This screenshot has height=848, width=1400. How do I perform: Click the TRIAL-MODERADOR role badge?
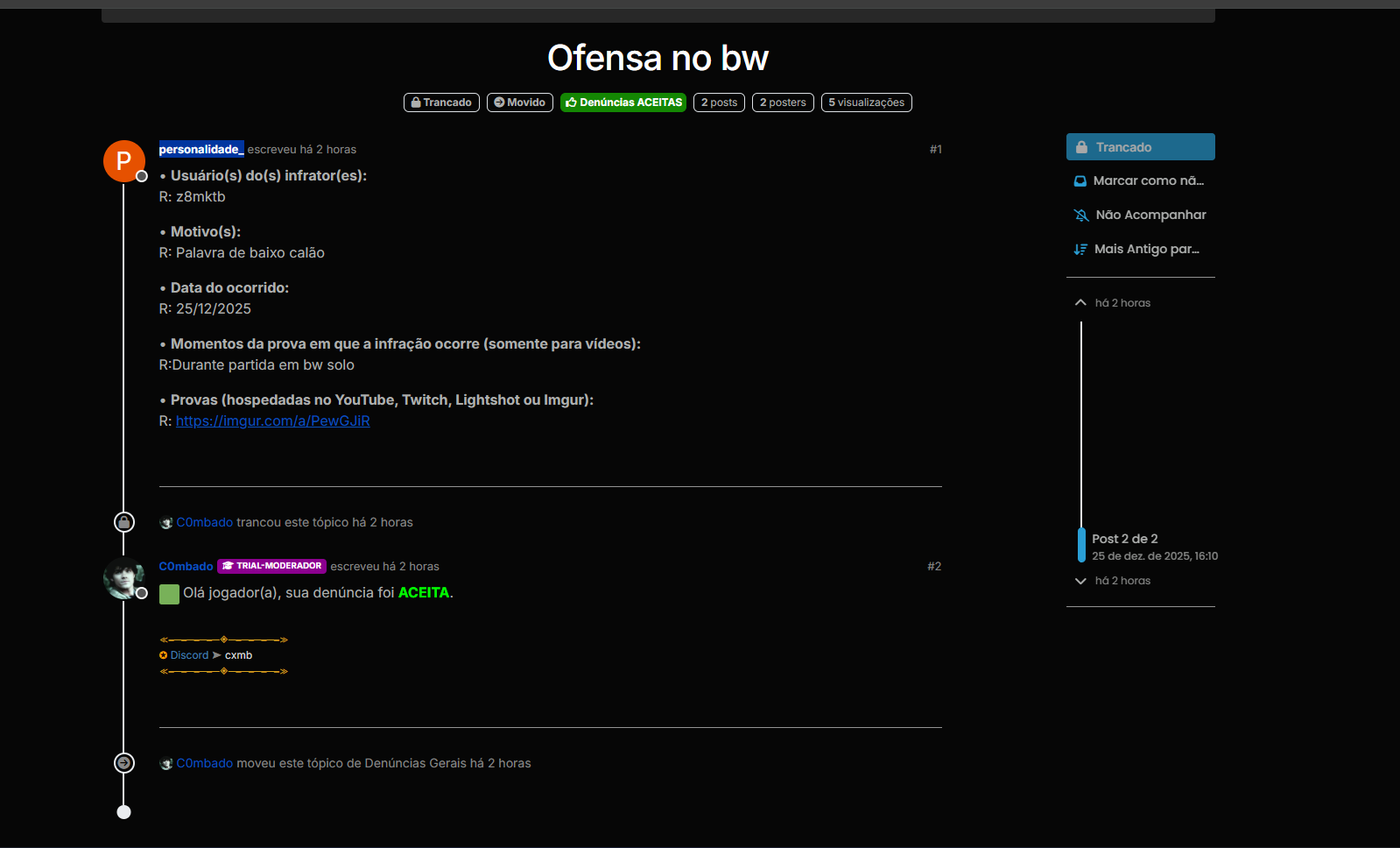click(271, 566)
